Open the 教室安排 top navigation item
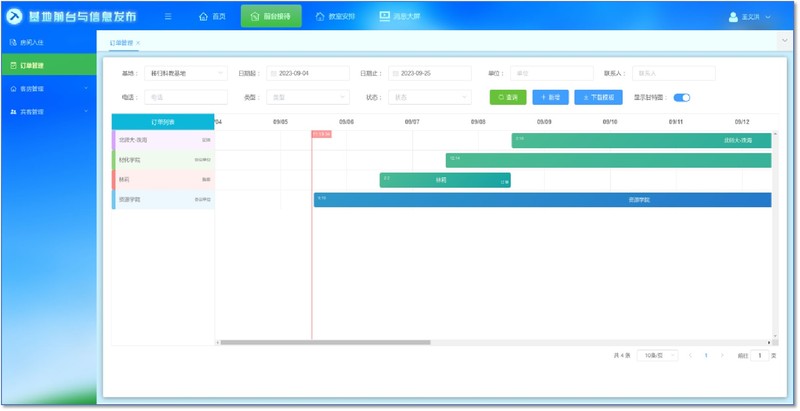 [x=335, y=17]
